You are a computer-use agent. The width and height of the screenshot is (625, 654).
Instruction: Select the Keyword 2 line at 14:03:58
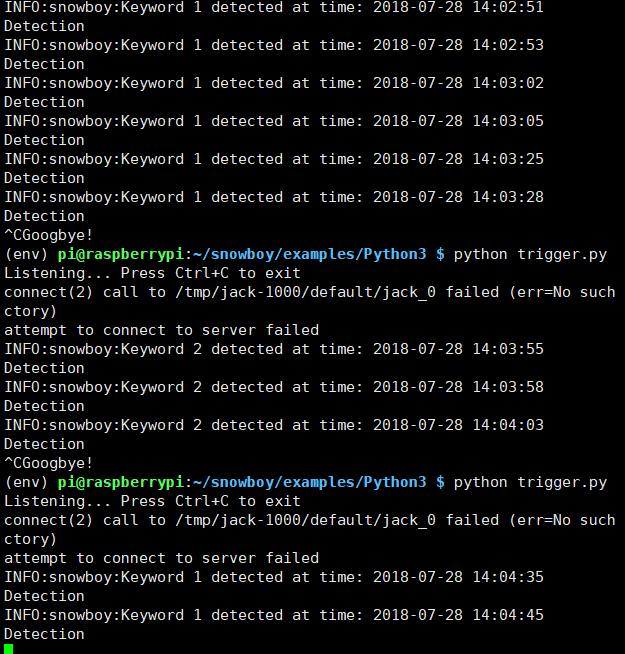[274, 387]
